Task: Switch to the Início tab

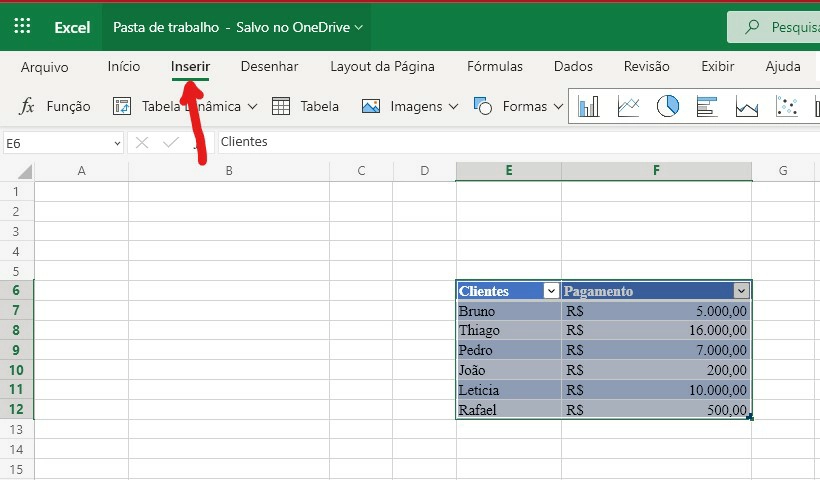Action: coord(124,66)
